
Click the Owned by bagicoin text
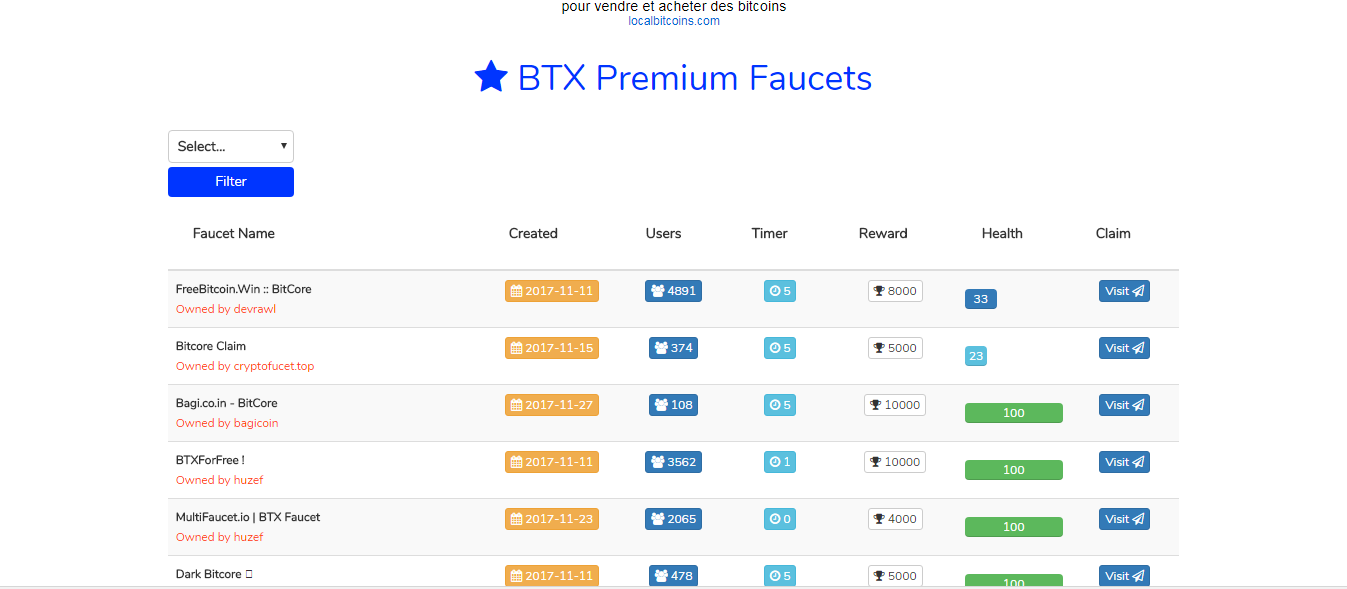coord(227,423)
